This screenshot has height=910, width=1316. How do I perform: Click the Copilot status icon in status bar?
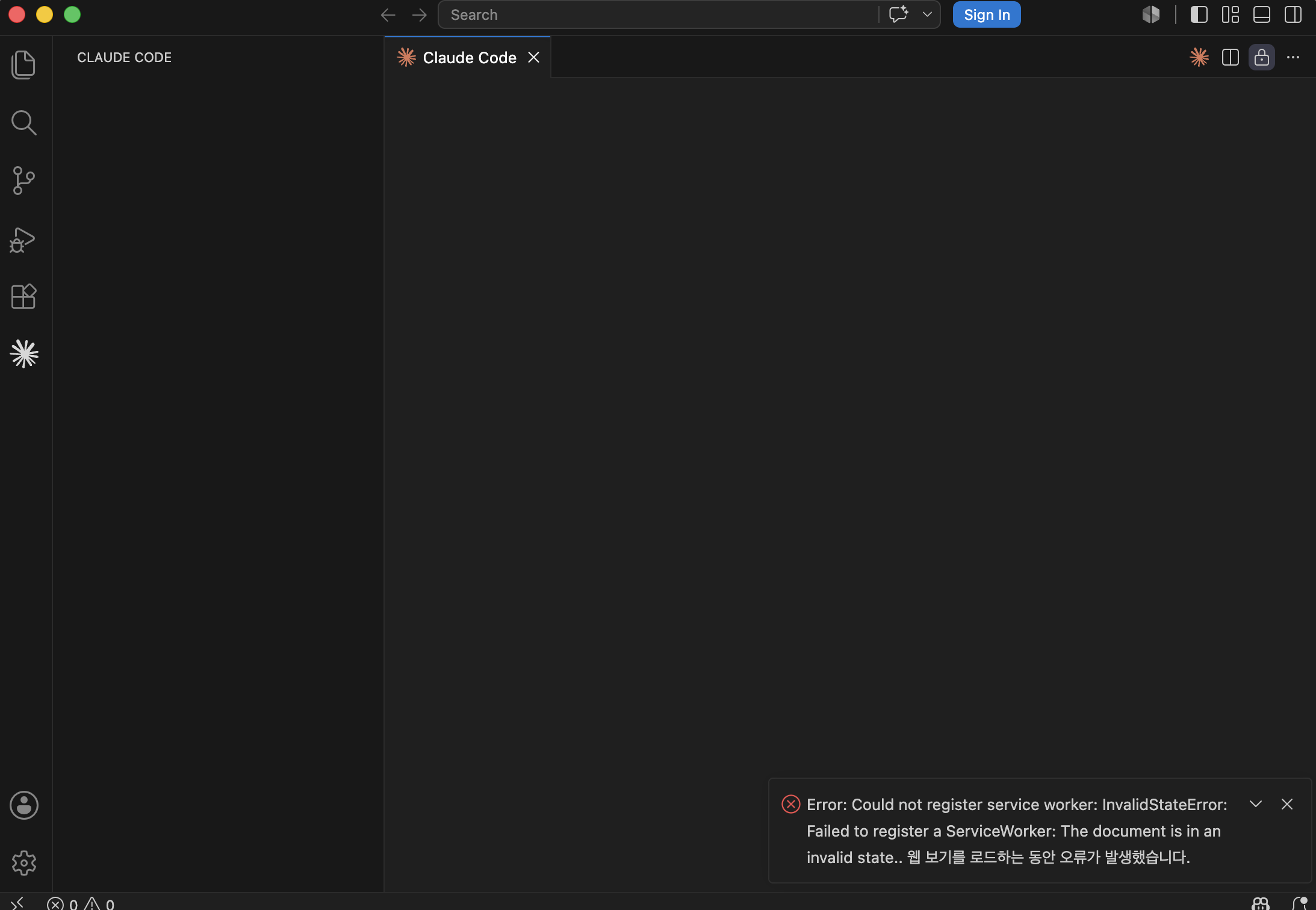[x=1261, y=903]
